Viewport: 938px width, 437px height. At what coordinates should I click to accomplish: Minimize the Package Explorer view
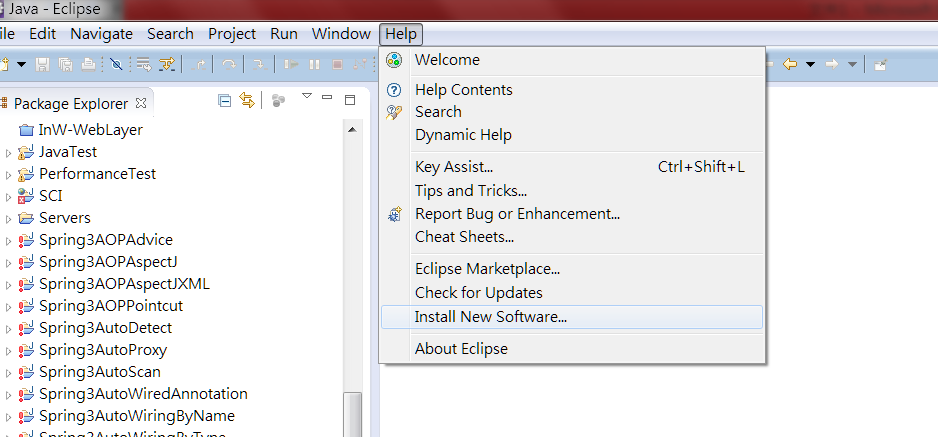point(327,96)
